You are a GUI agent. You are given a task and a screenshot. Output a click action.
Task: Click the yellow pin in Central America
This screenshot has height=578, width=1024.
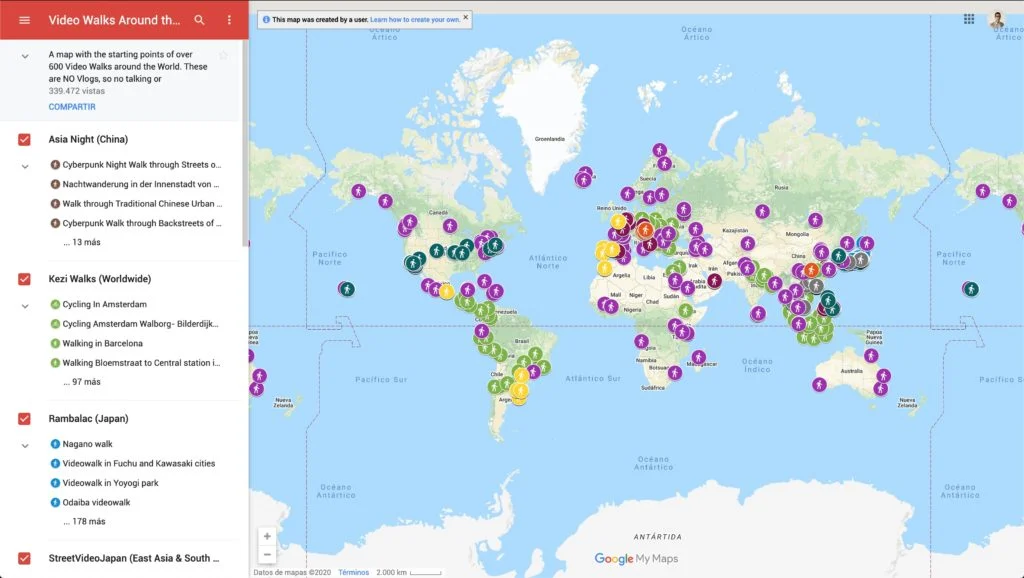tap(447, 291)
